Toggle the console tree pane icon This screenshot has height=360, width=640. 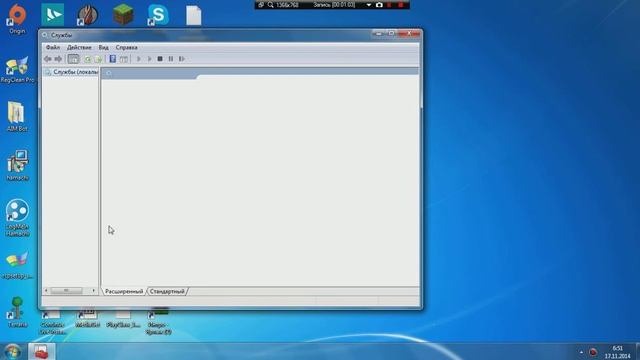pos(73,59)
